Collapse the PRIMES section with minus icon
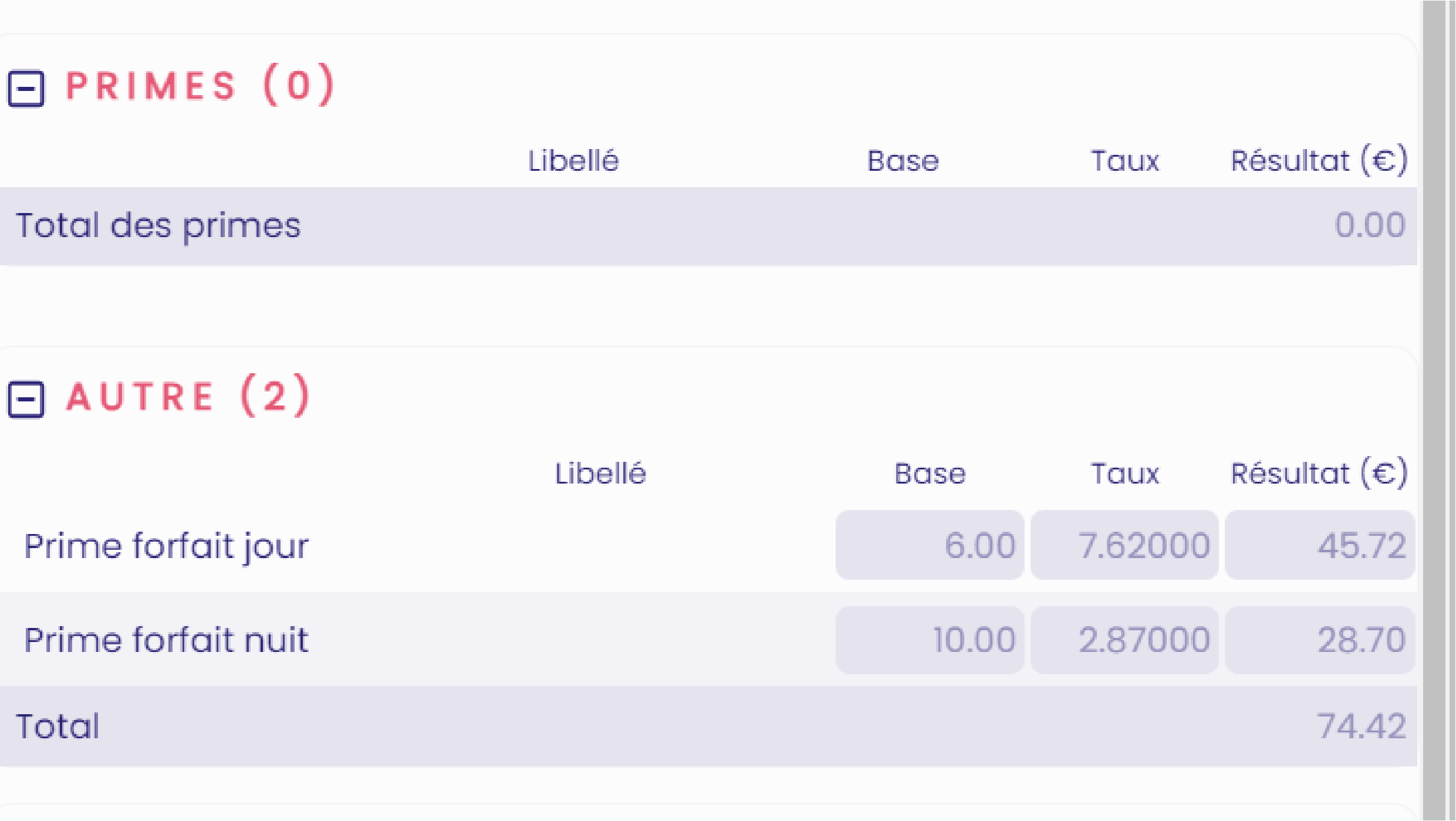Image resolution: width=1456 pixels, height=821 pixels. pos(26,89)
